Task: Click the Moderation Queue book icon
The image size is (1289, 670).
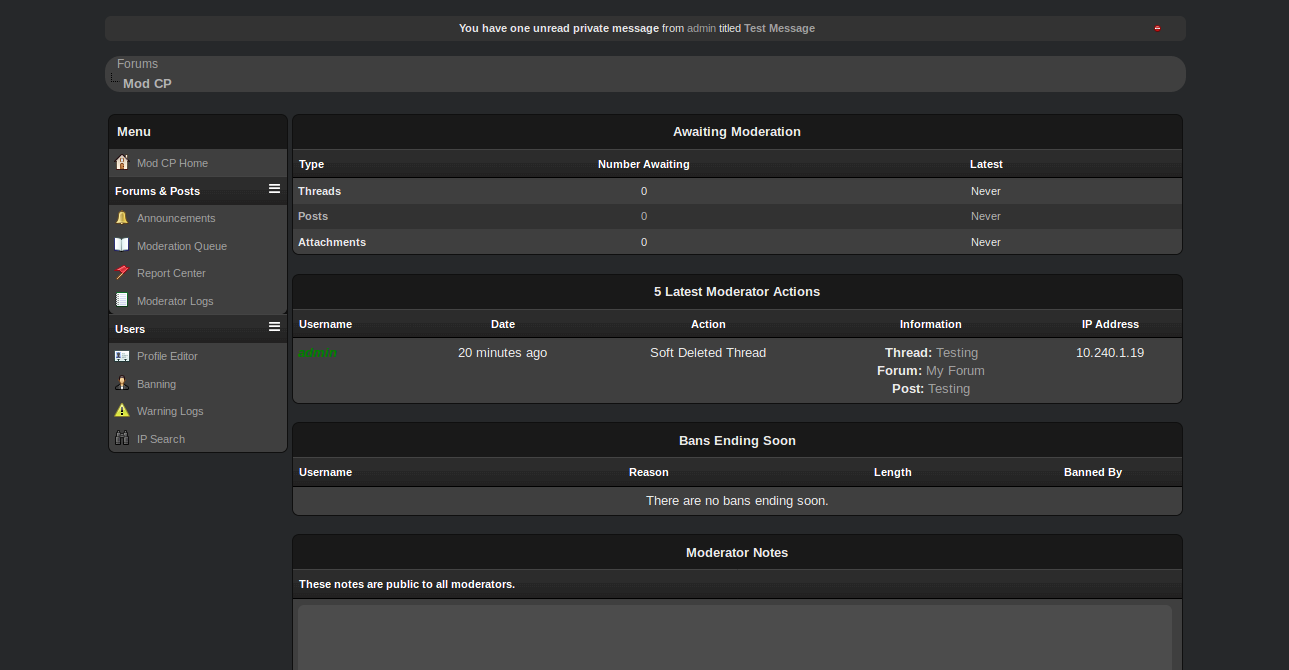Action: pos(122,246)
